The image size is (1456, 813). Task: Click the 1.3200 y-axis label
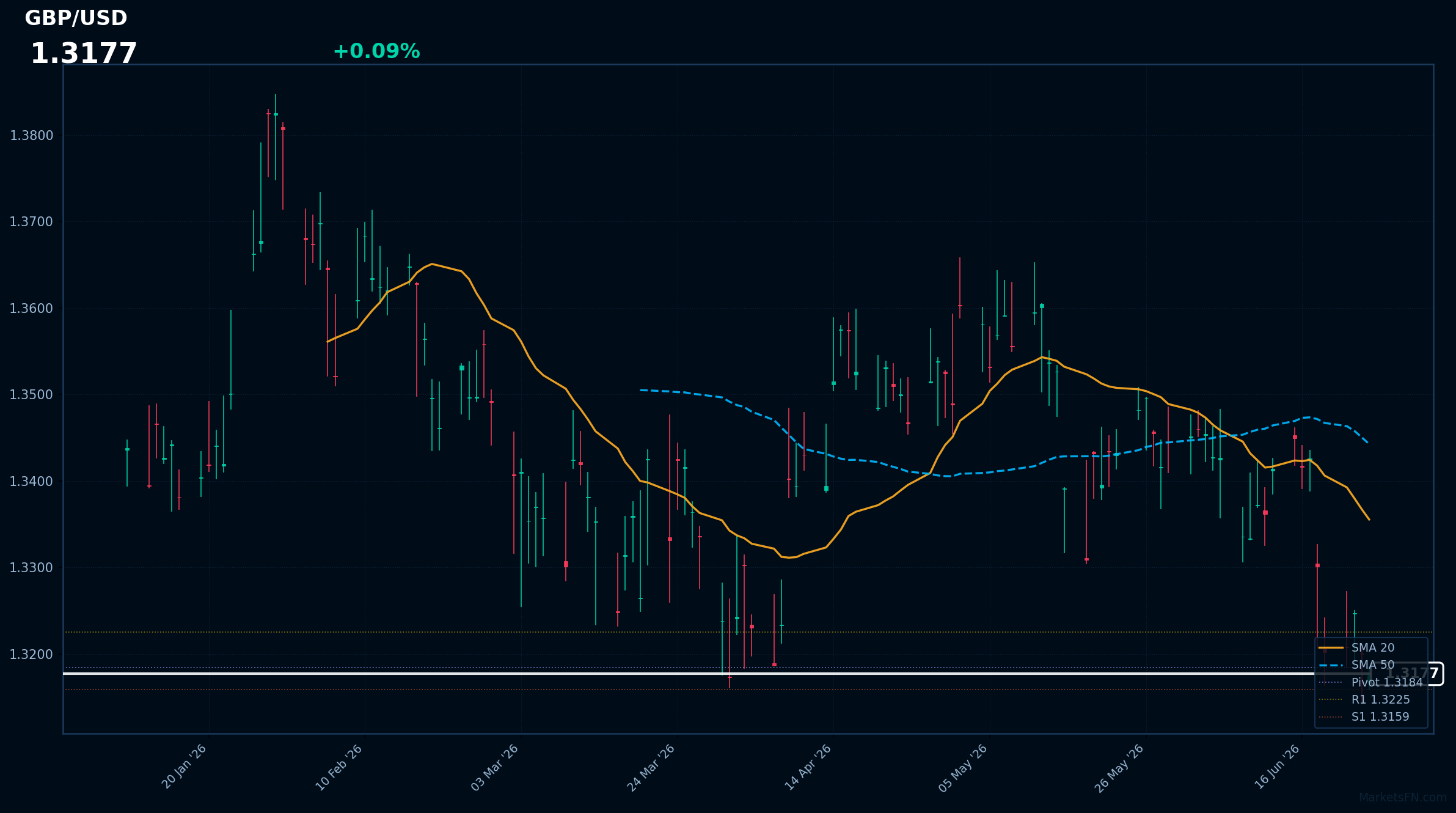(32, 655)
